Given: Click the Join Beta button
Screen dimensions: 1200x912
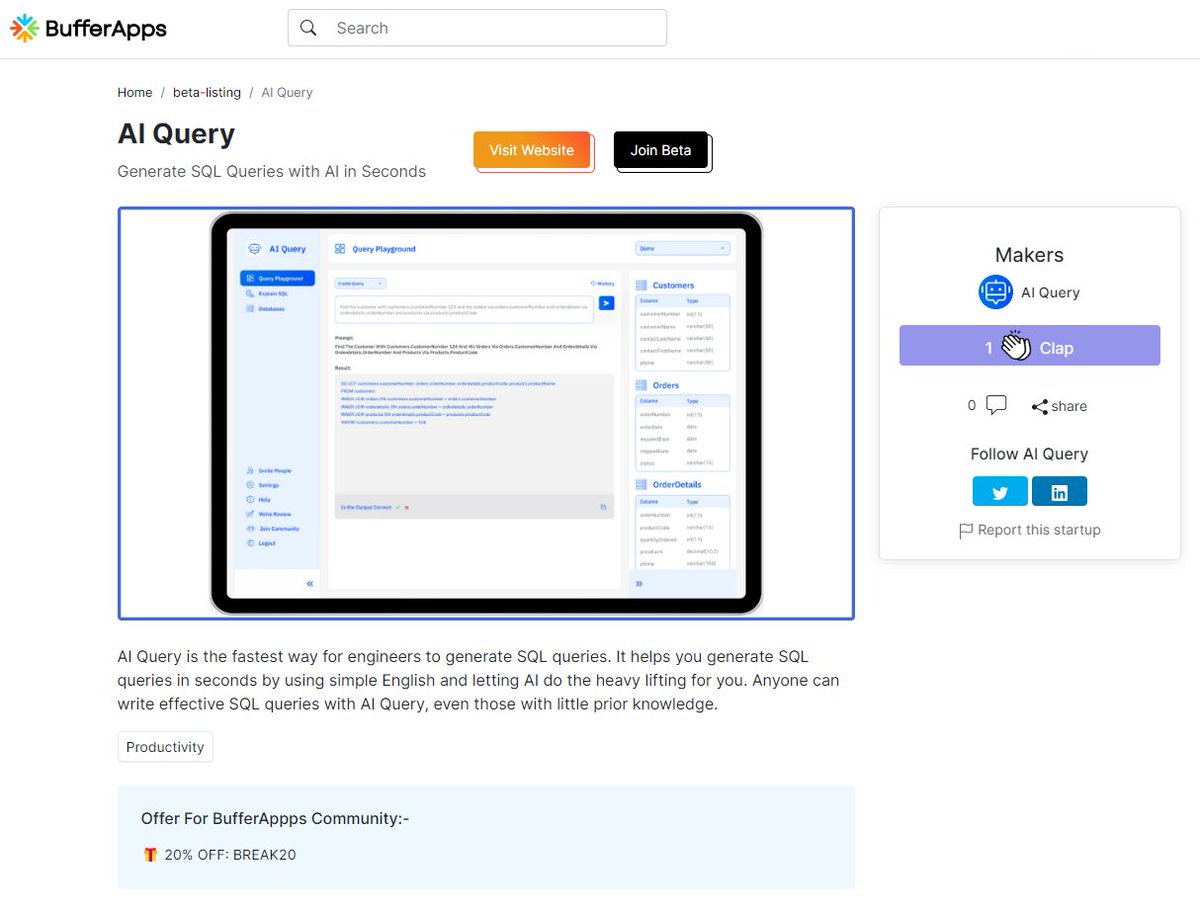Looking at the screenshot, I should click(661, 150).
